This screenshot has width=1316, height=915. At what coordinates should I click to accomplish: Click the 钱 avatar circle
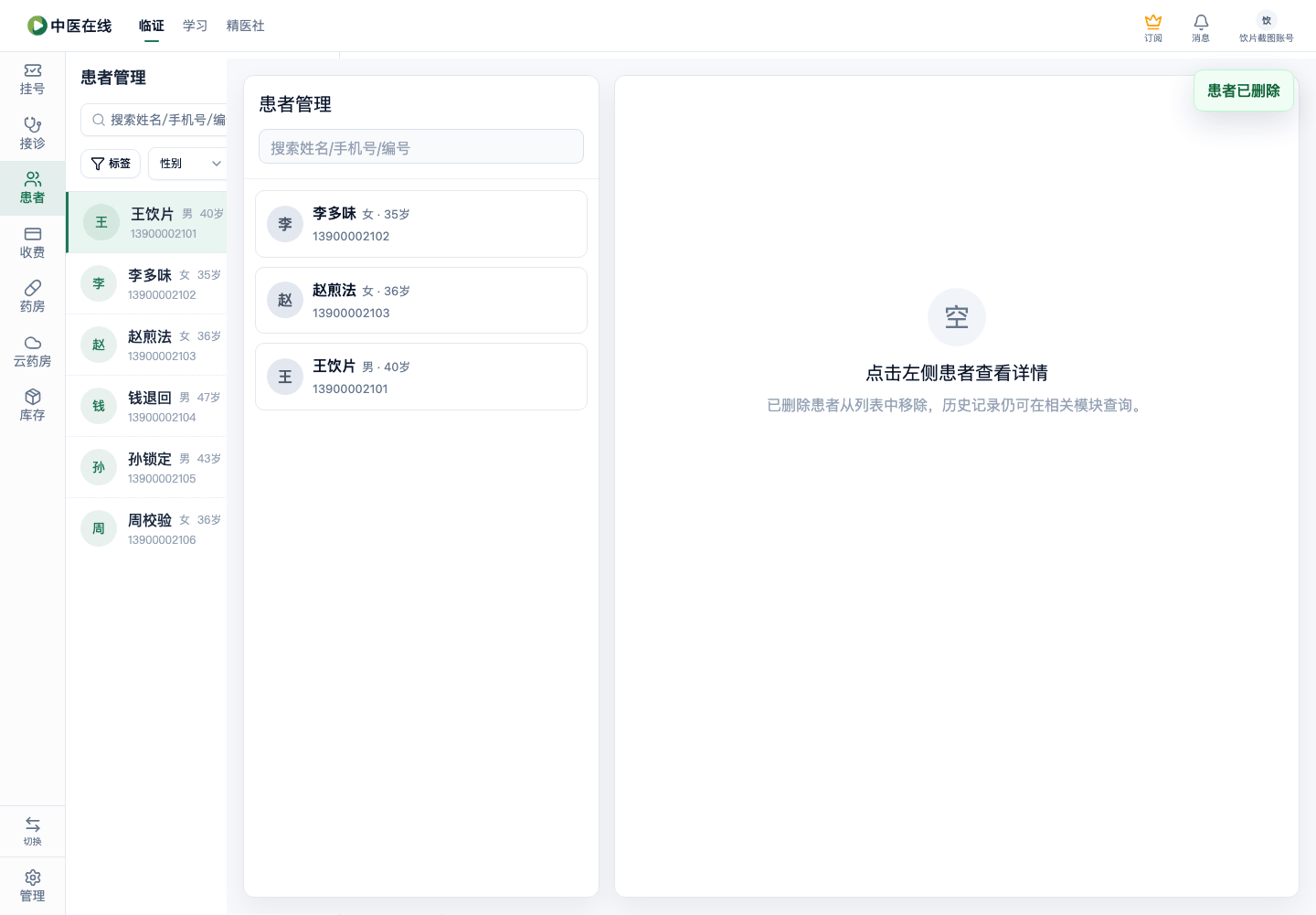[99, 406]
